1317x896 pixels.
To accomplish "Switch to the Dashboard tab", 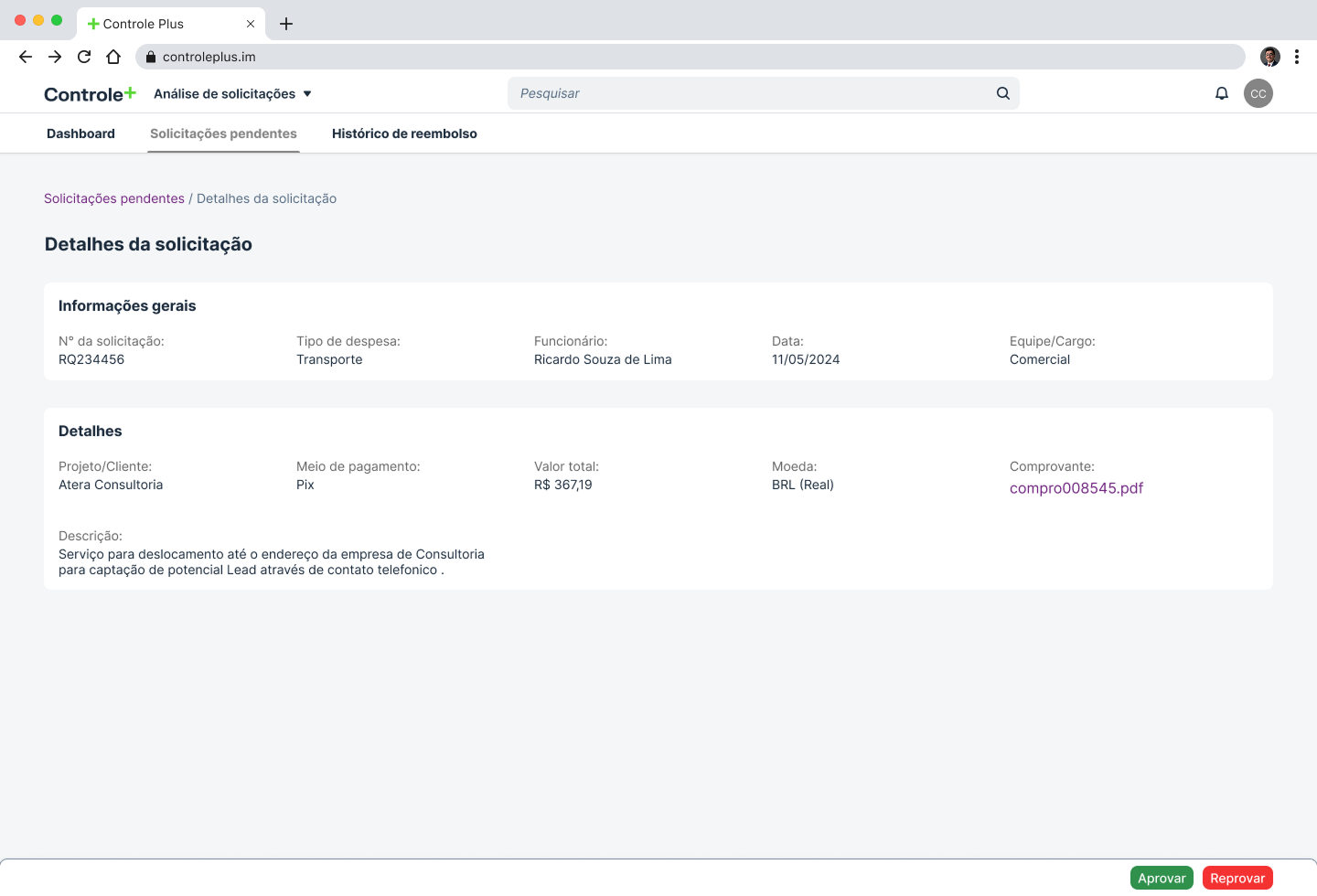I will coord(80,133).
